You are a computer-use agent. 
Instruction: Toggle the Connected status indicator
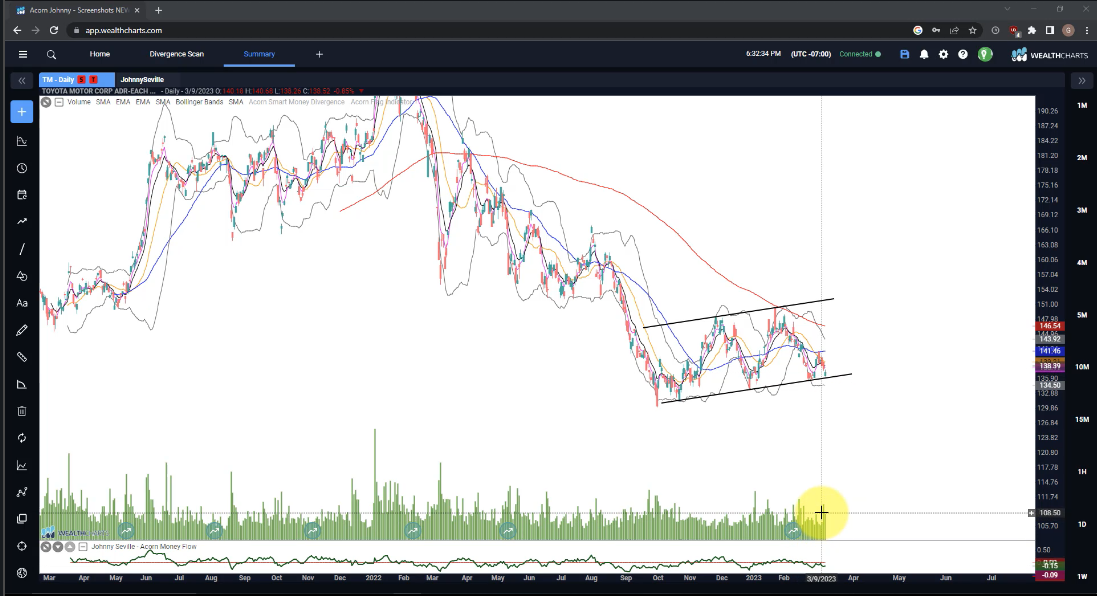pyautogui.click(x=860, y=54)
